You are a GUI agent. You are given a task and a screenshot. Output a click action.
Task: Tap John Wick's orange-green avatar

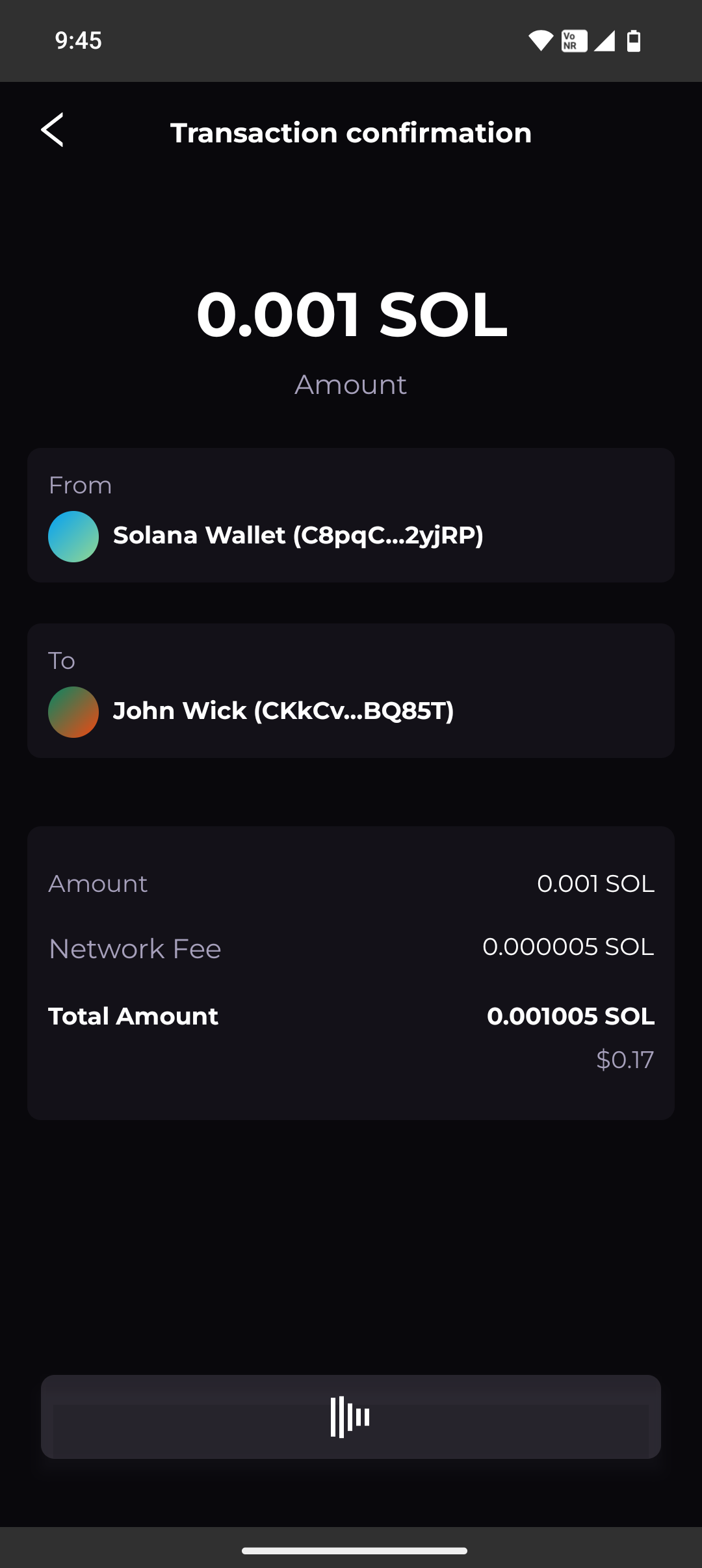tap(73, 712)
